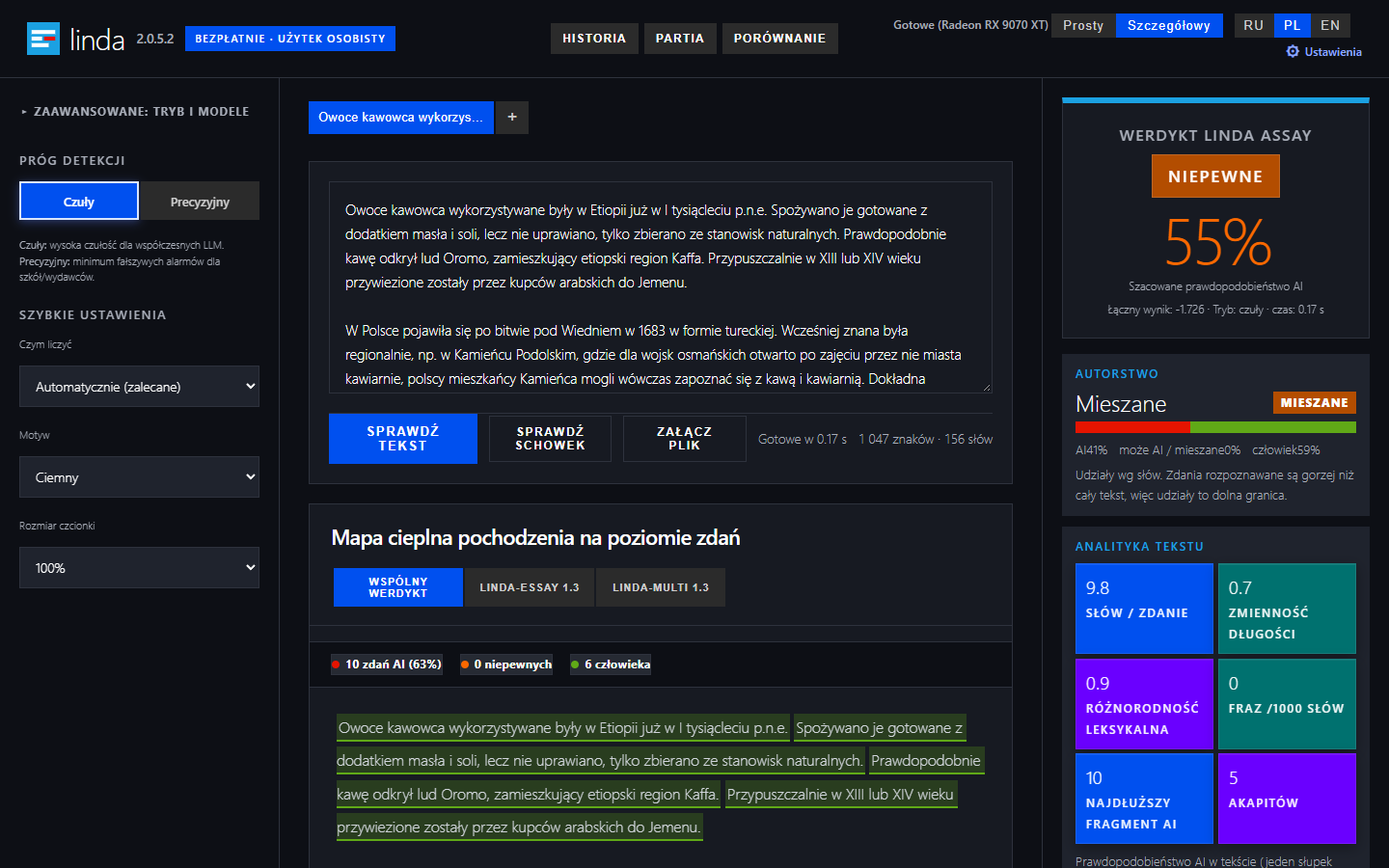Select PL interface language
Viewport: 1389px width, 868px height.
pyautogui.click(x=1293, y=26)
